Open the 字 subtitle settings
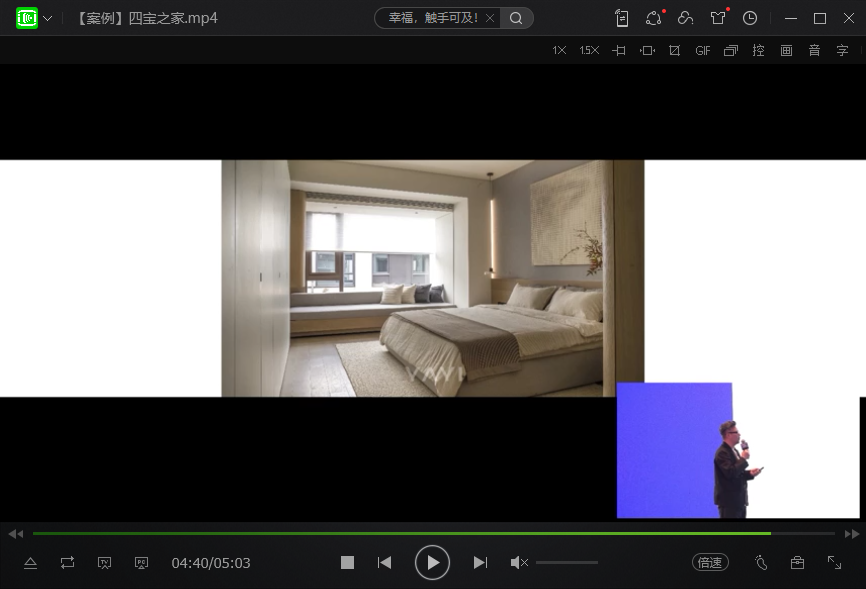Viewport: 866px width, 589px height. [842, 51]
